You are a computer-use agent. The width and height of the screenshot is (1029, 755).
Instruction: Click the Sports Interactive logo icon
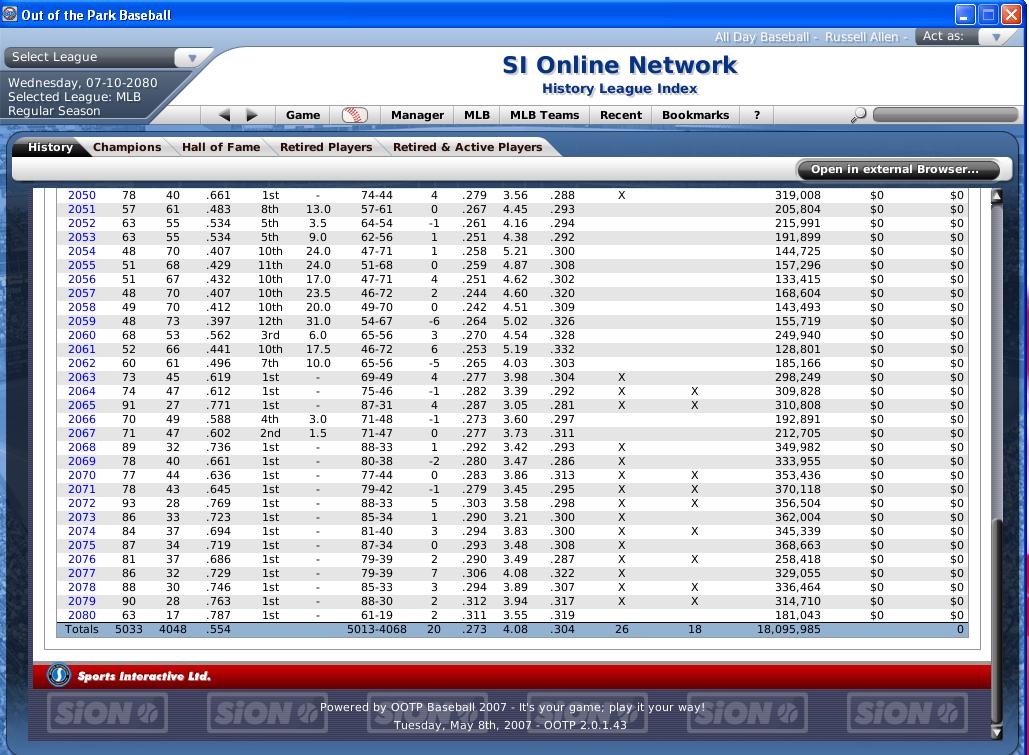coord(58,675)
